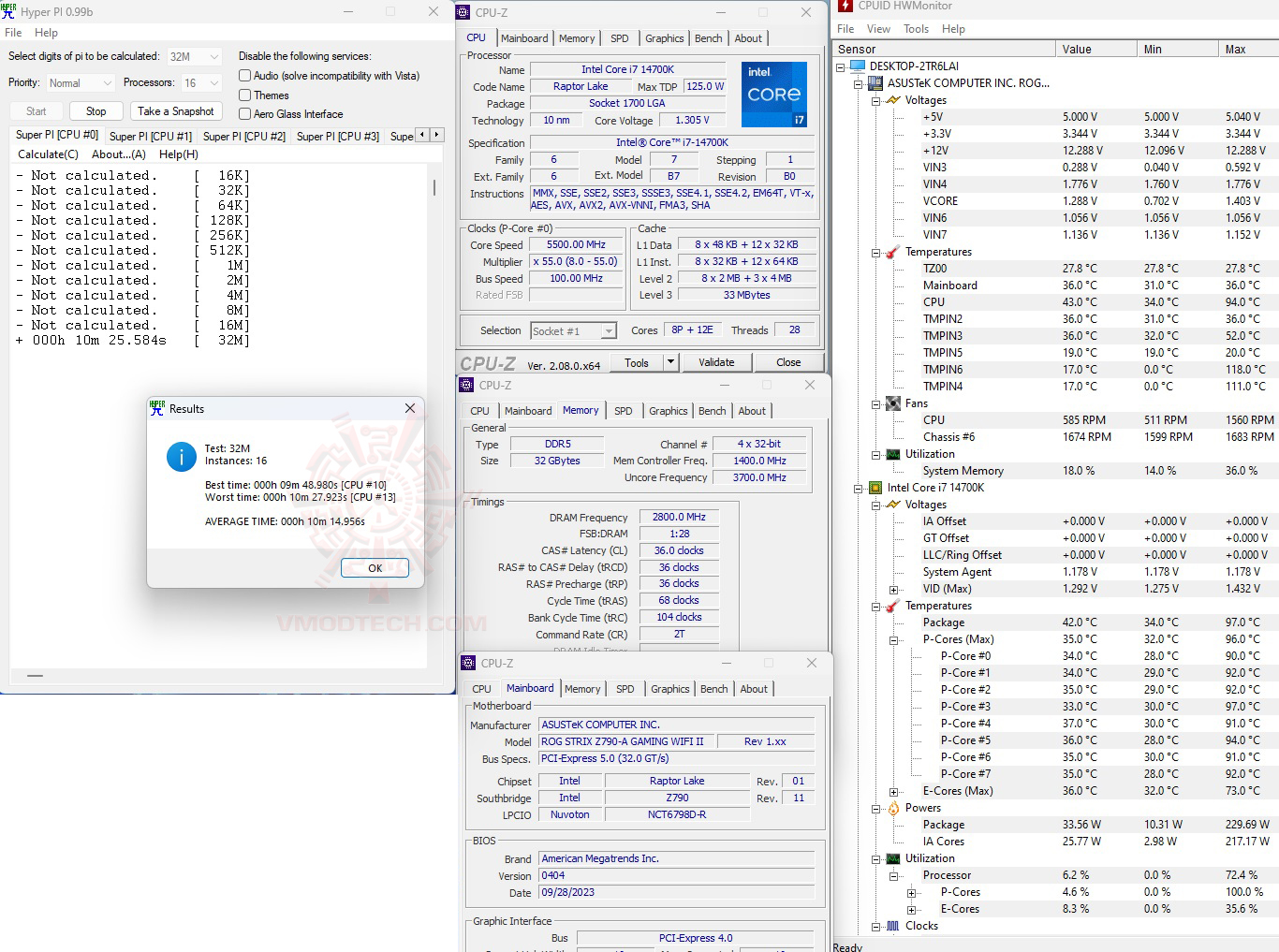
Task: Check the Aero Glass Interface option
Action: click(x=244, y=114)
